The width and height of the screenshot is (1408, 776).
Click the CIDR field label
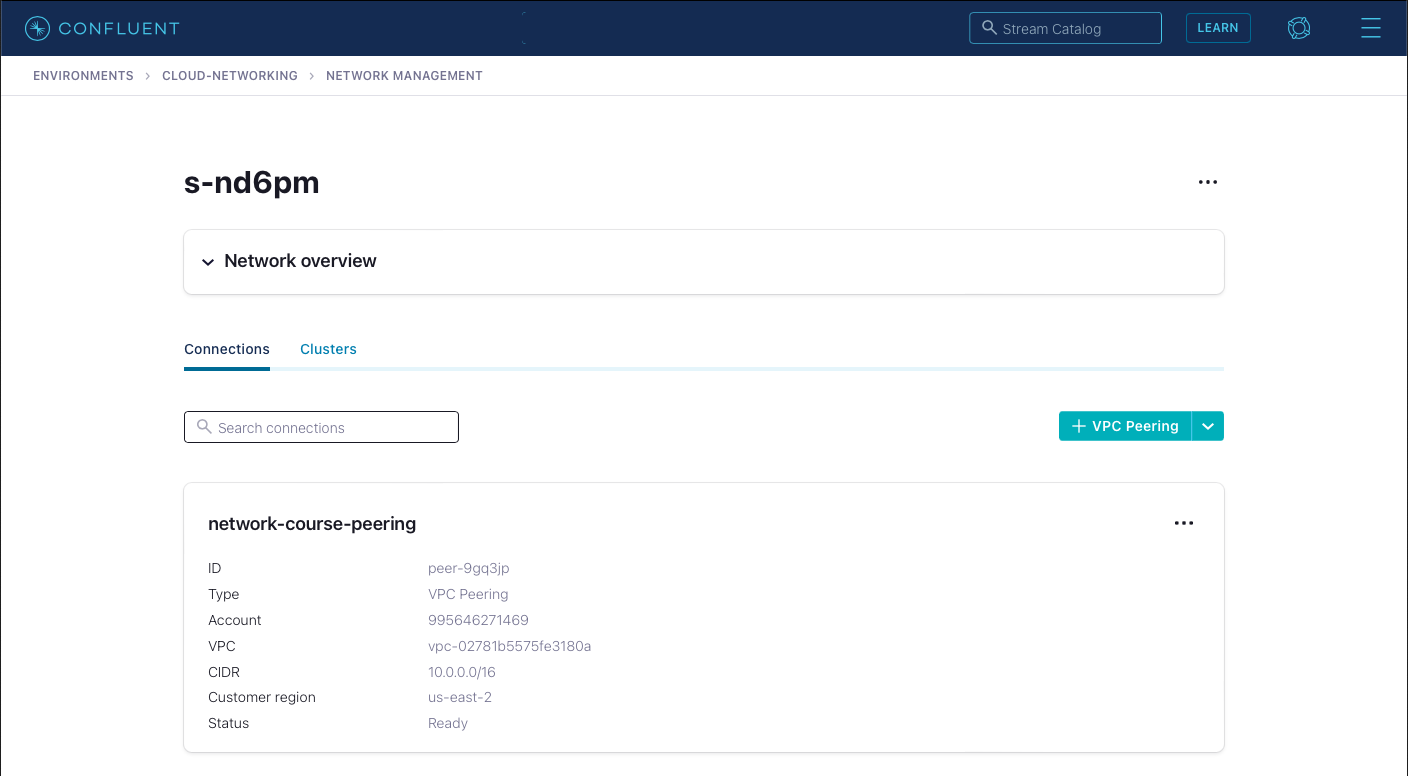click(x=224, y=672)
